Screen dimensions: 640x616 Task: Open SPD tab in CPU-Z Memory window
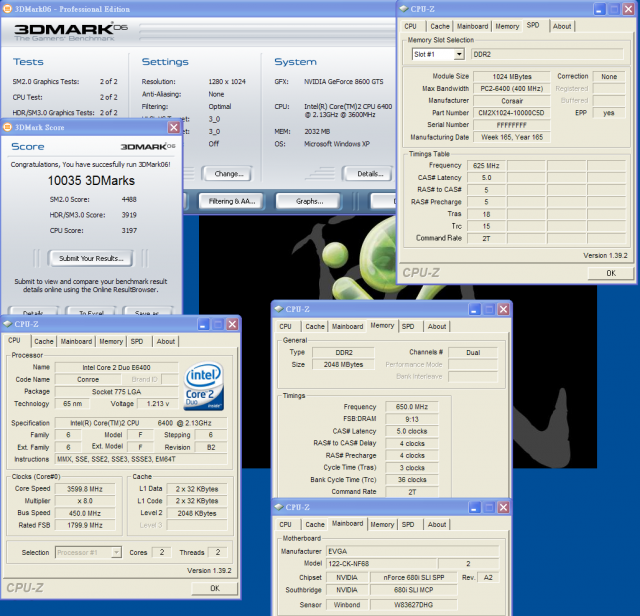tap(408, 327)
